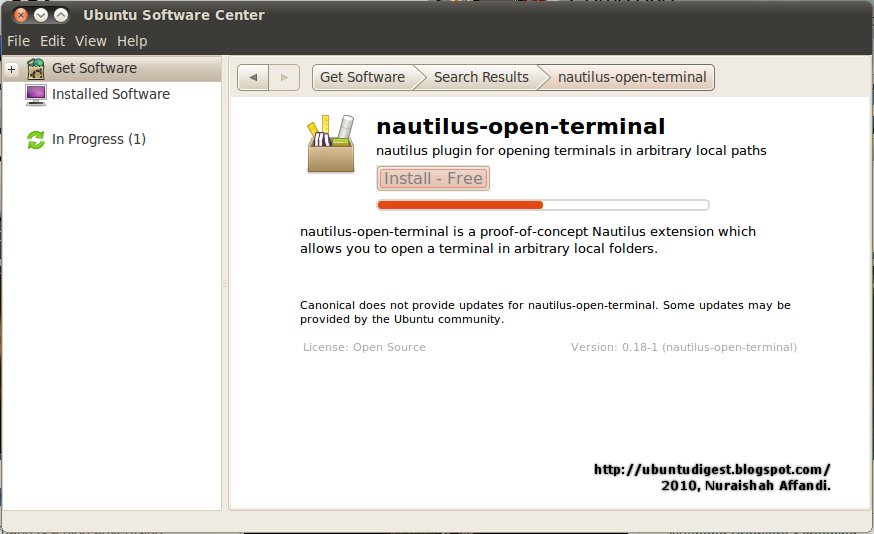The height and width of the screenshot is (534, 874).
Task: Click the nautilus-open-terminal heading title
Action: pos(521,127)
